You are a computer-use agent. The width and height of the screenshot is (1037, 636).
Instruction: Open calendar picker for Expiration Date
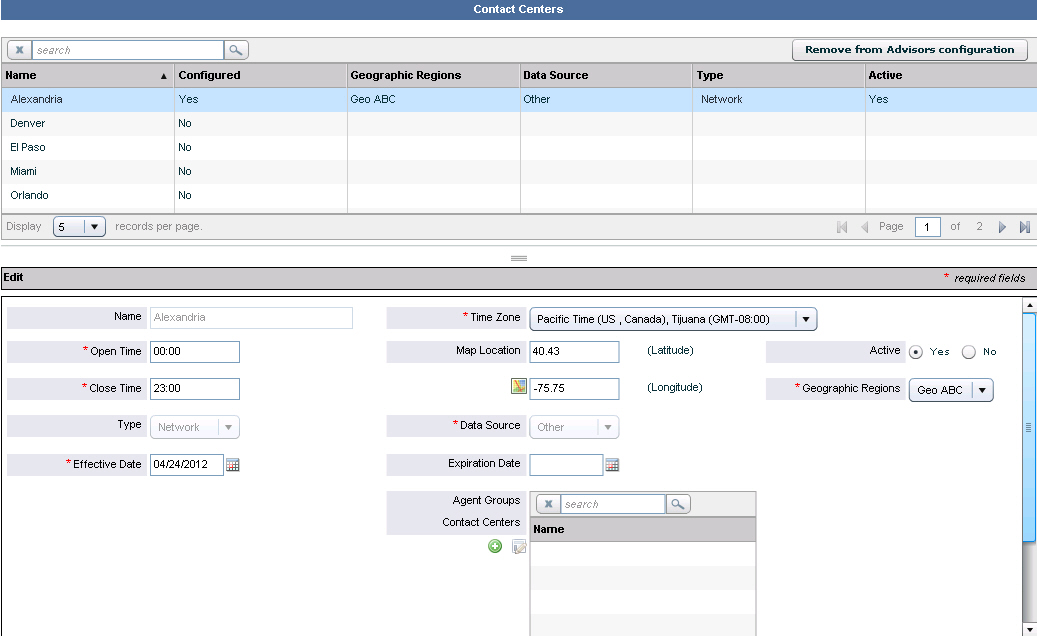(x=612, y=465)
